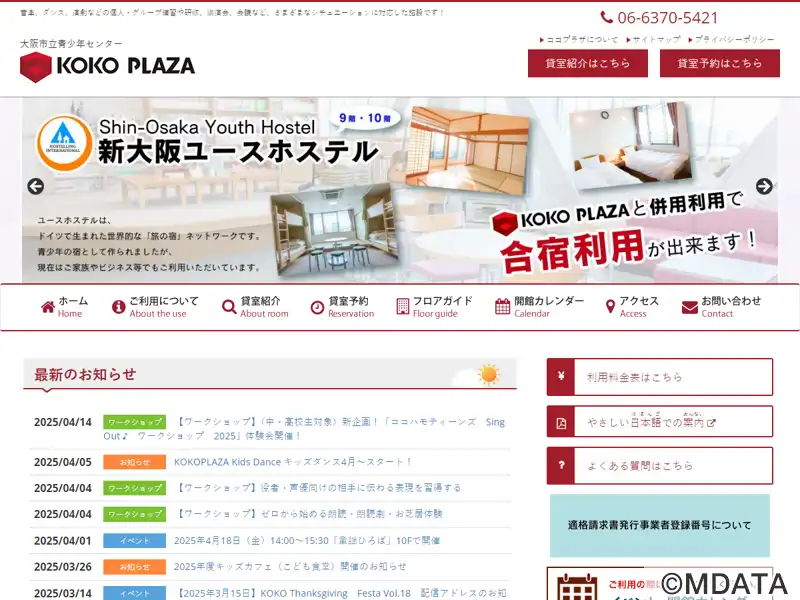800x600 pixels.
Task: Click the 最新のお知らせ heading
Action: [85, 374]
